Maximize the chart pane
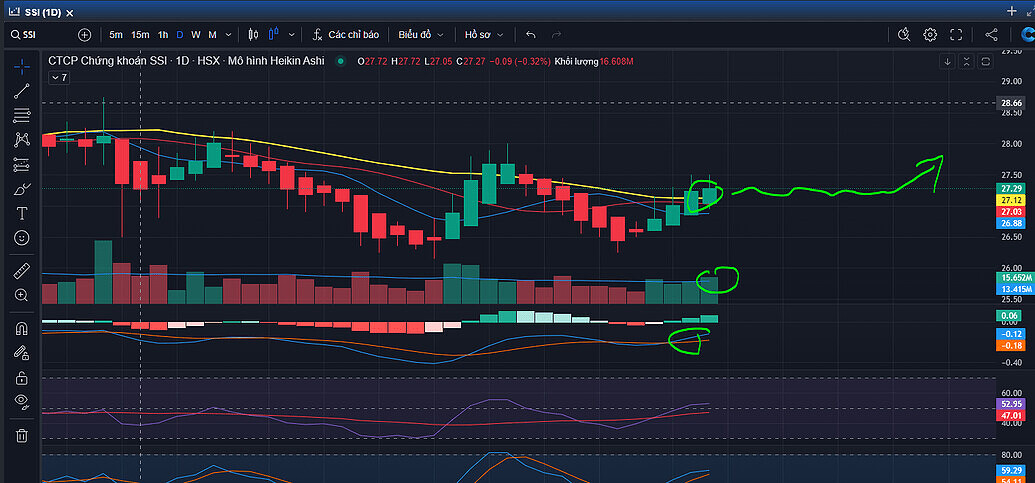Viewport: 1035px width, 483px height. click(x=985, y=61)
